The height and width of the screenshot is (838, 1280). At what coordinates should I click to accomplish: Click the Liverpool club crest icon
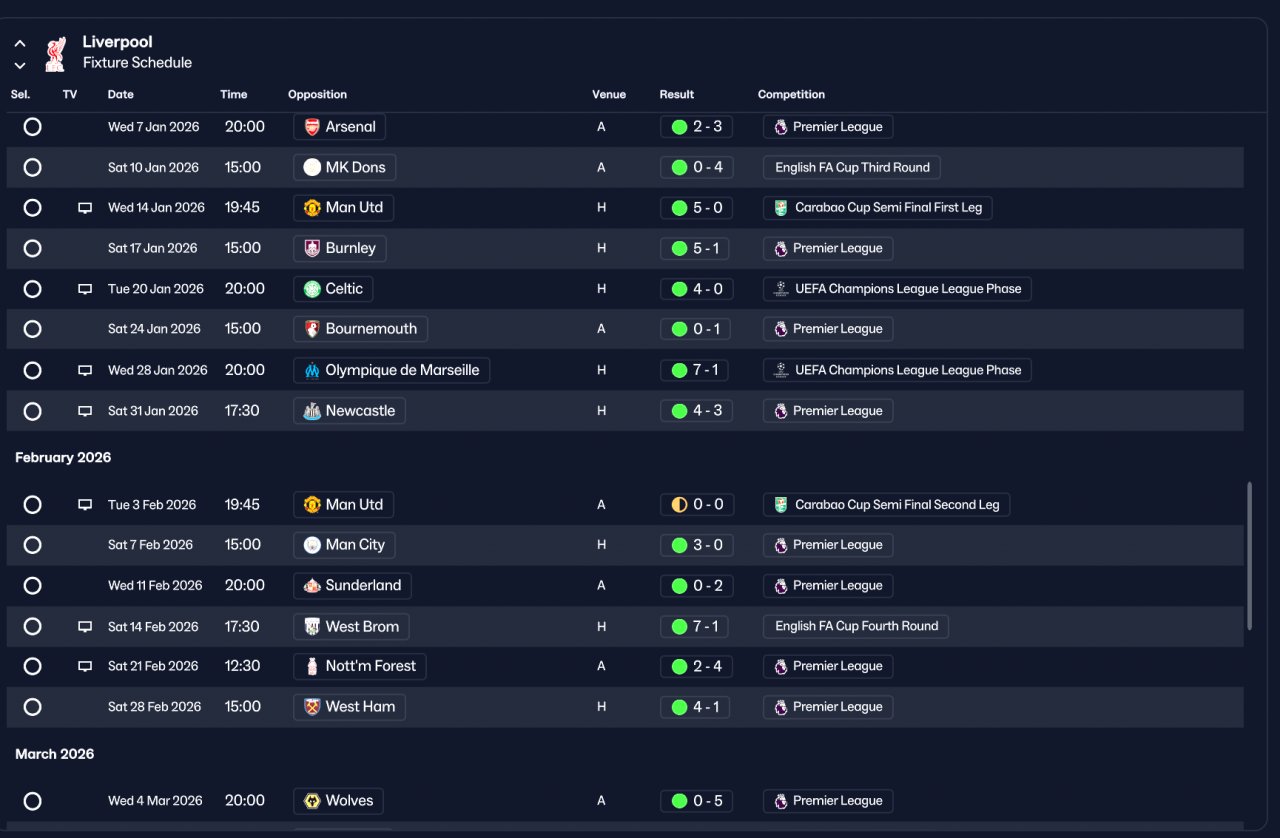(x=56, y=53)
